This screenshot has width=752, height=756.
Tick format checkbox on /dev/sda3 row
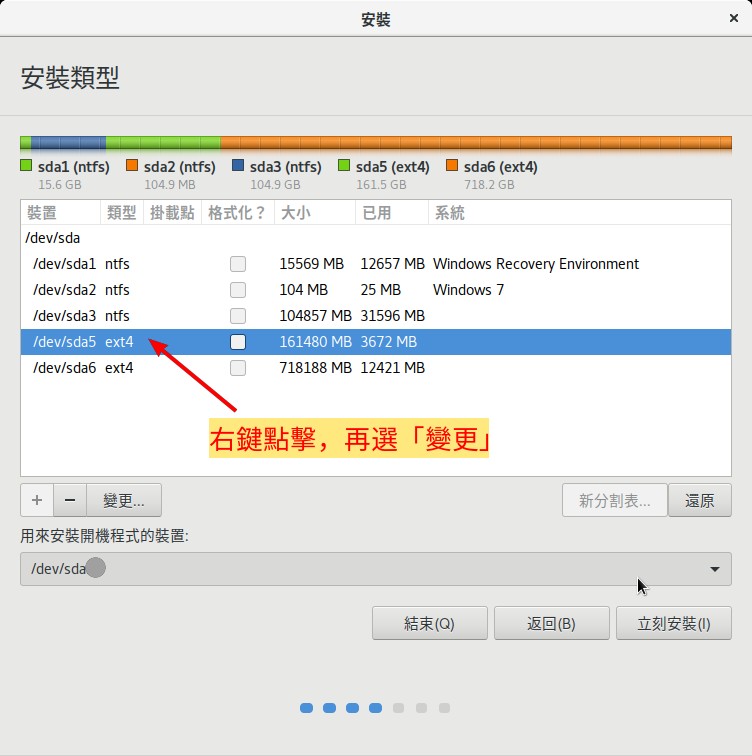(x=238, y=316)
